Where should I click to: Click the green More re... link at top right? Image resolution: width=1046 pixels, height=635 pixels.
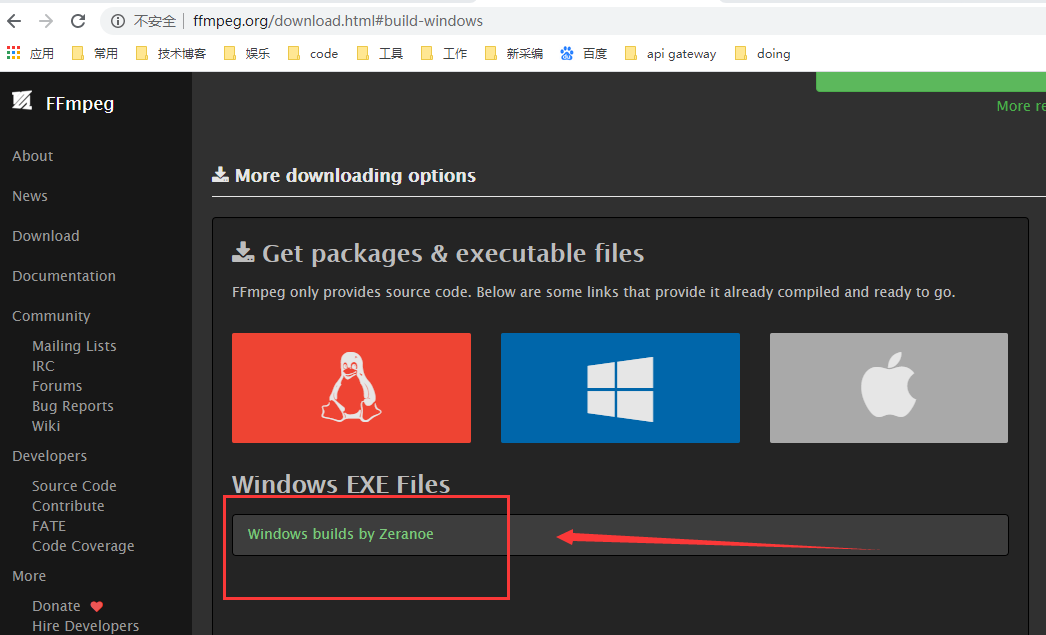[1021, 106]
